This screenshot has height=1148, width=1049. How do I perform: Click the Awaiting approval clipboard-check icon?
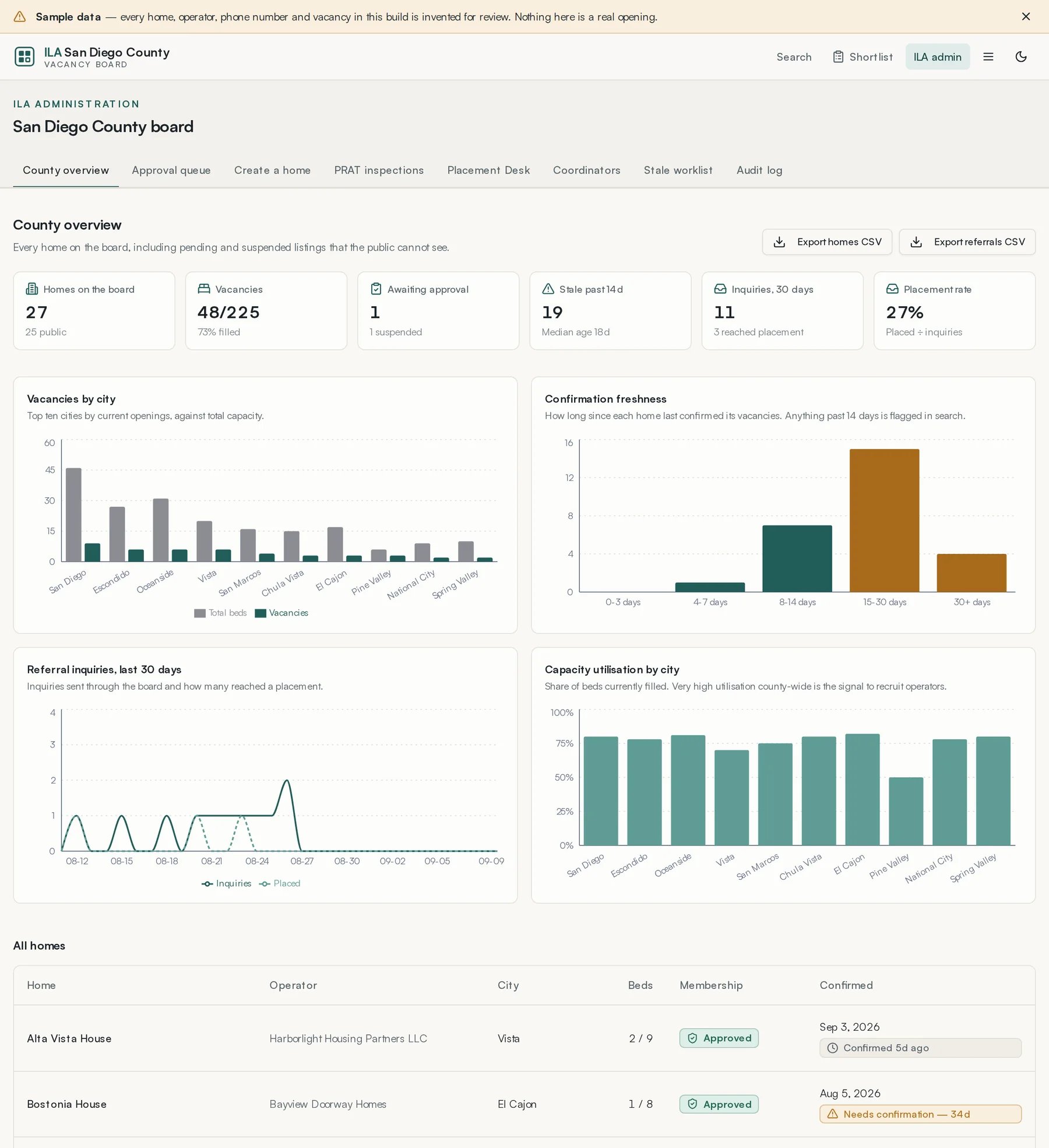376,289
